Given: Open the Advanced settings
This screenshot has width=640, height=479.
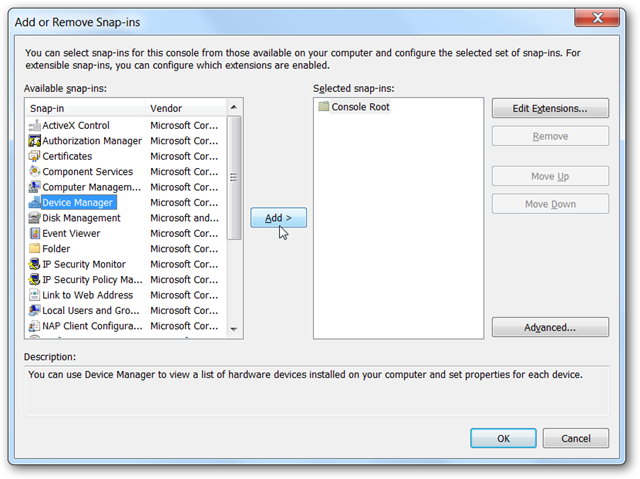Looking at the screenshot, I should click(x=550, y=327).
